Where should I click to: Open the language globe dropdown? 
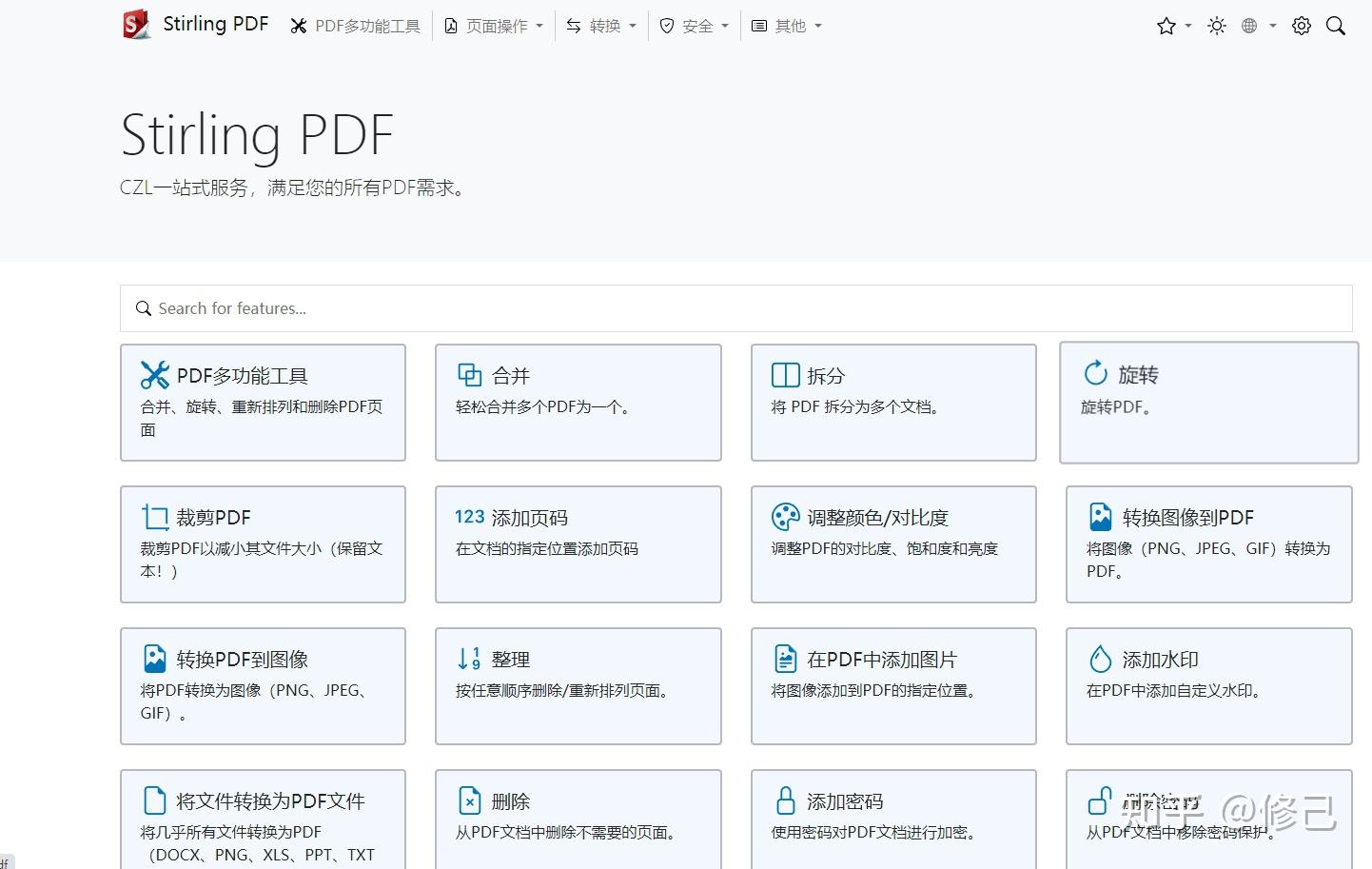click(x=1249, y=26)
